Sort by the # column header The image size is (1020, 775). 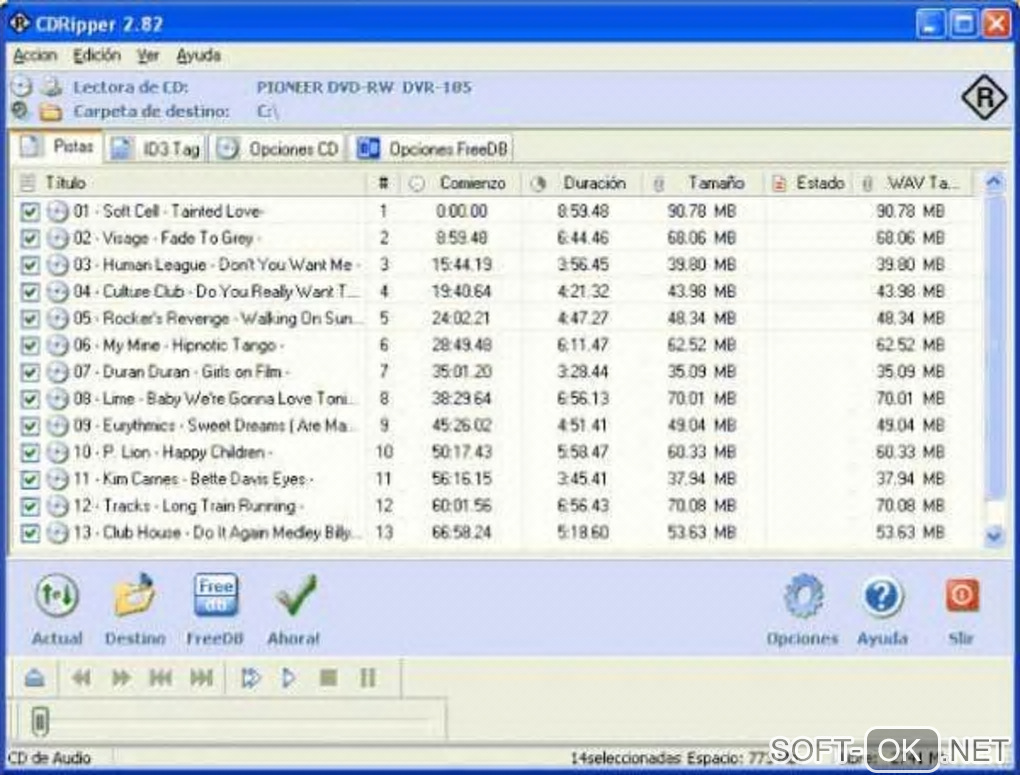(383, 184)
